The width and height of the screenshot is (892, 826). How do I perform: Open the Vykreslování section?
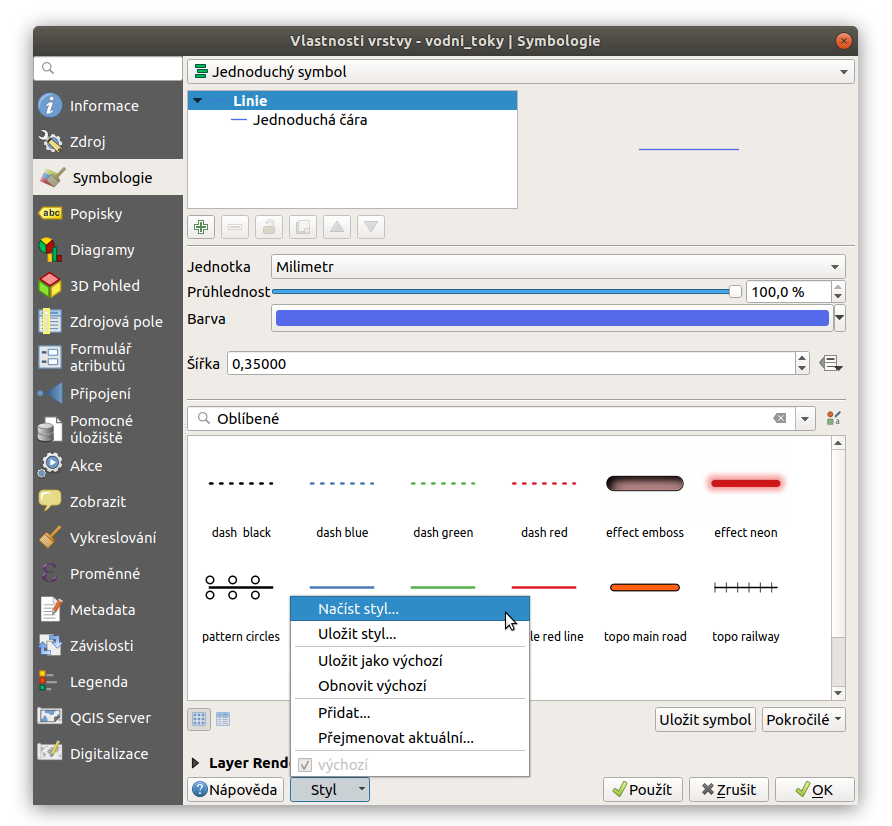[108, 538]
